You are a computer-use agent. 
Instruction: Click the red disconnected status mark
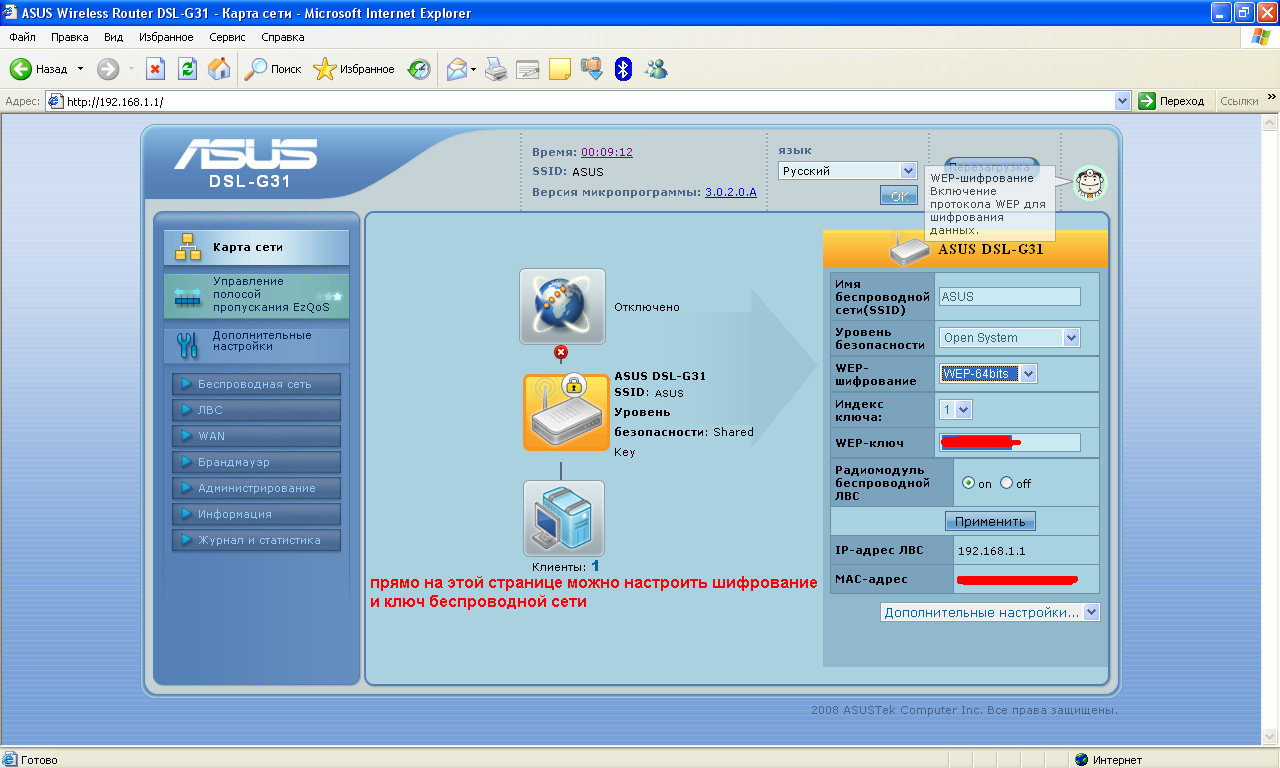pyautogui.click(x=561, y=352)
